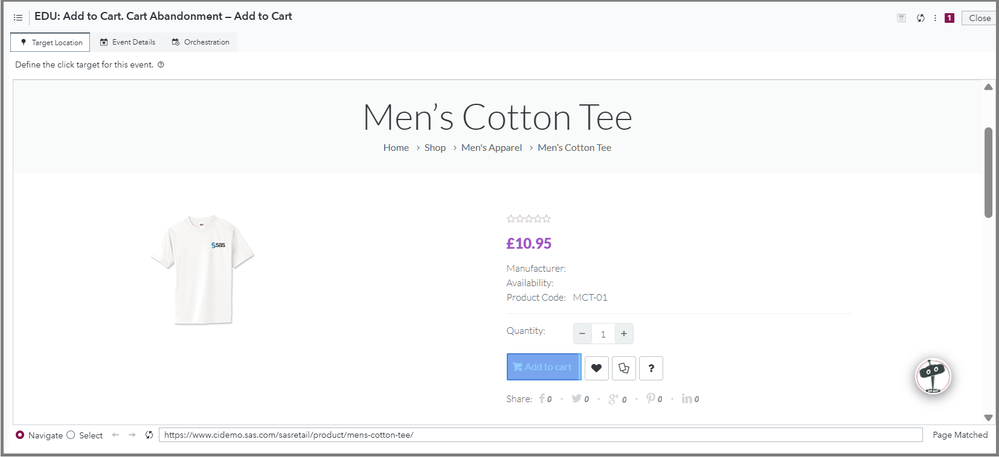
Task: Decrease quantity with the minus button
Action: click(x=583, y=334)
